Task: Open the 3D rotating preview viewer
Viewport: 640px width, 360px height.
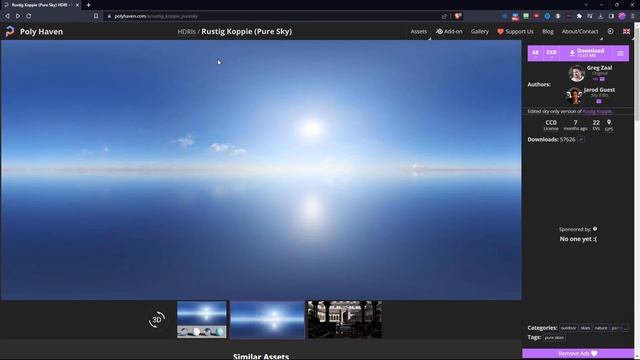Action: tap(157, 320)
